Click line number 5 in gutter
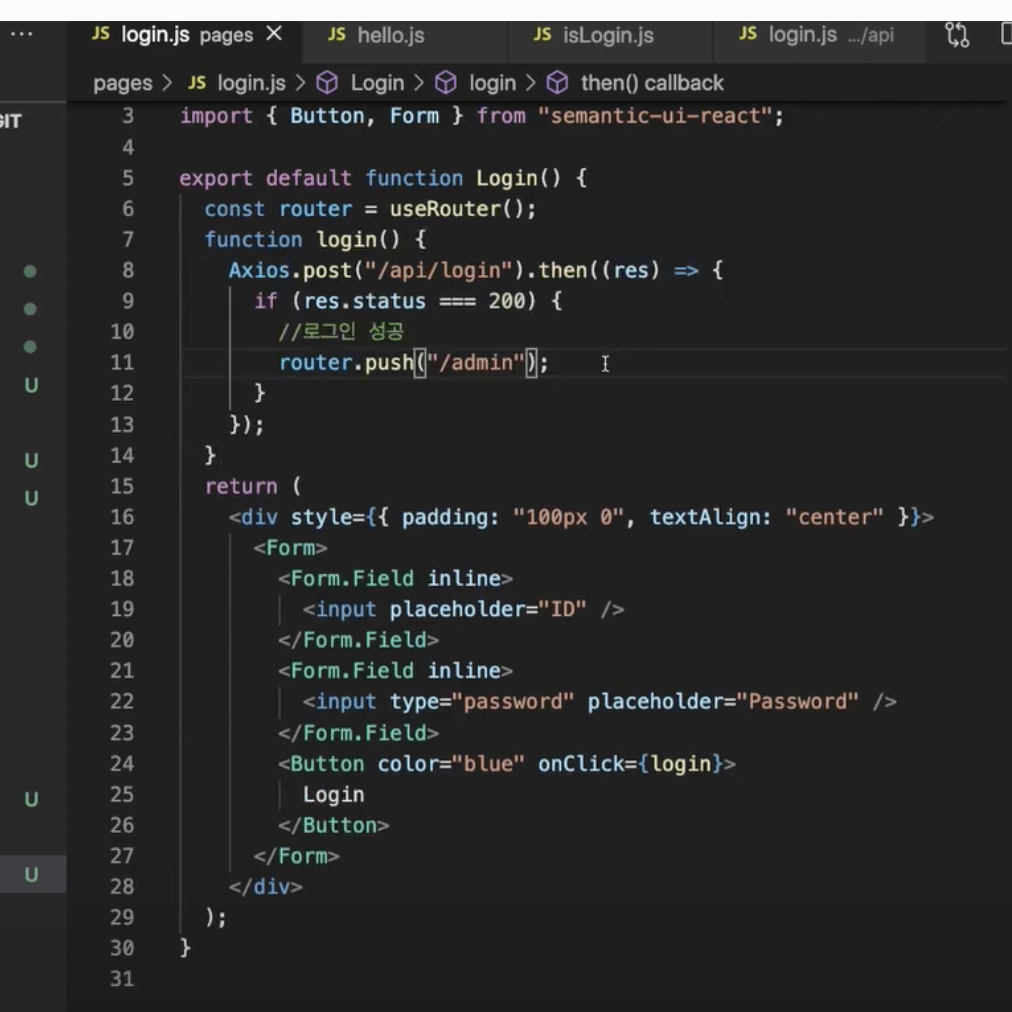The width and height of the screenshot is (1012, 1012). [x=128, y=178]
